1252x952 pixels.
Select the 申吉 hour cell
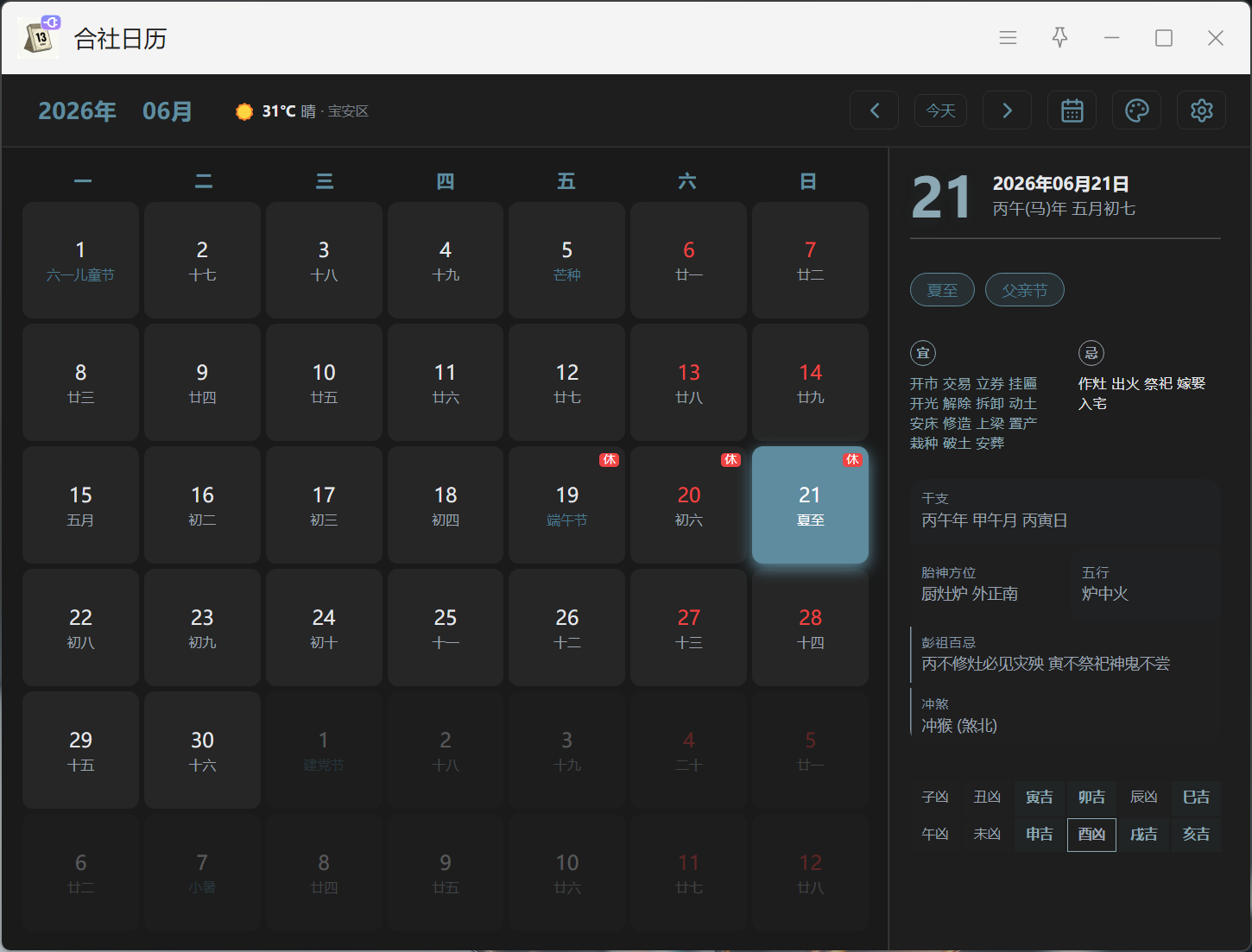(1040, 835)
